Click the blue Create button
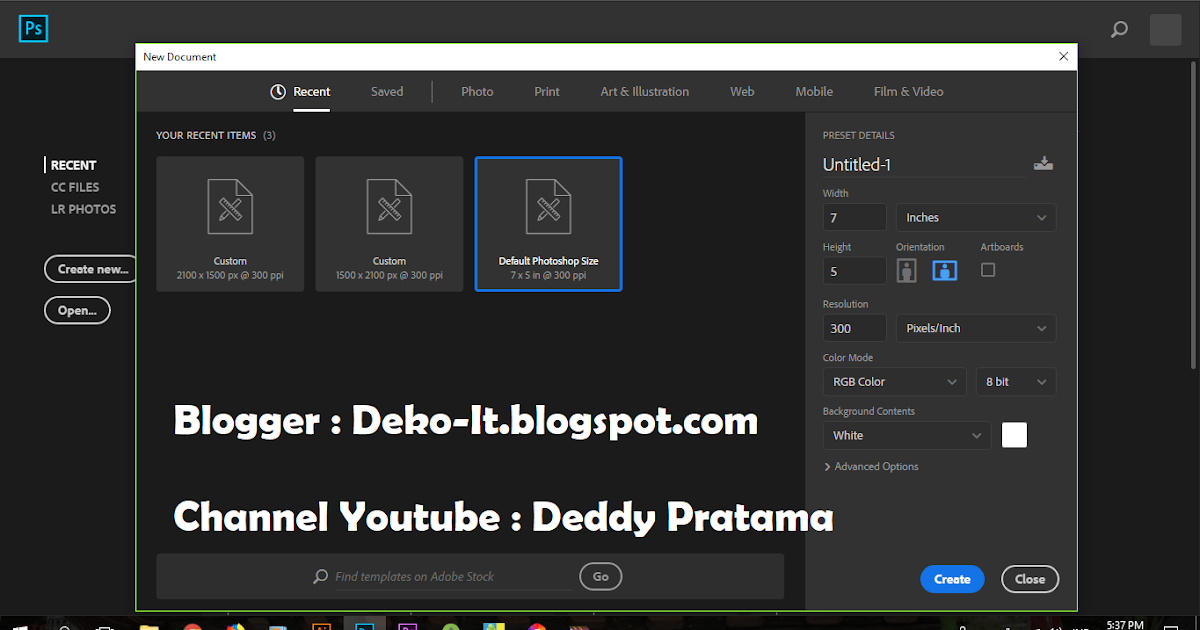This screenshot has height=630, width=1200. tap(952, 579)
